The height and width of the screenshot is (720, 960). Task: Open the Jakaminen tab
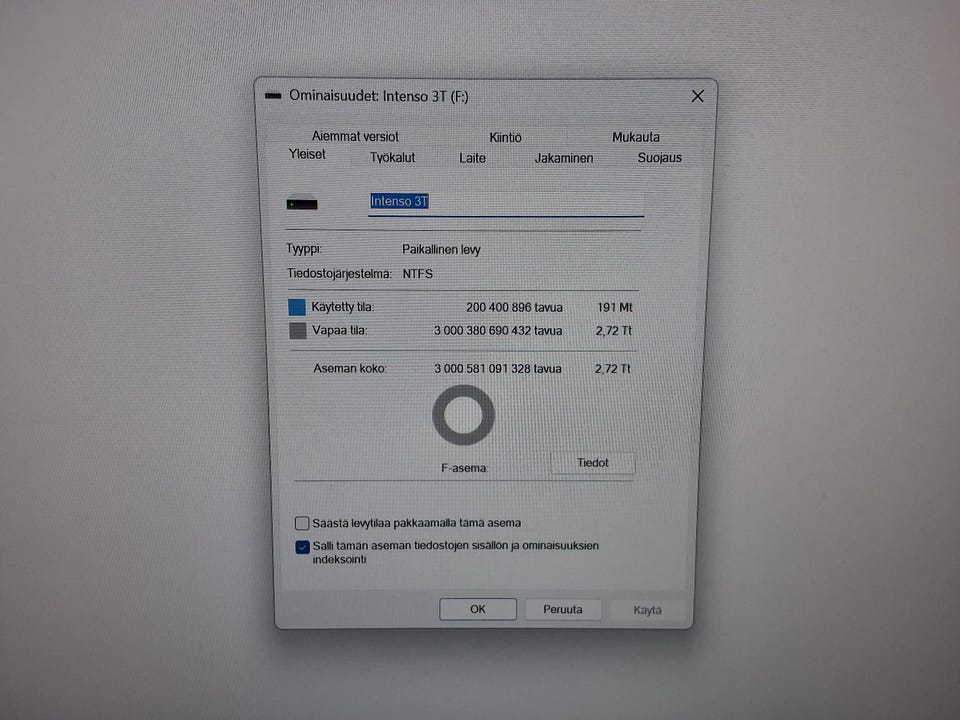[564, 158]
